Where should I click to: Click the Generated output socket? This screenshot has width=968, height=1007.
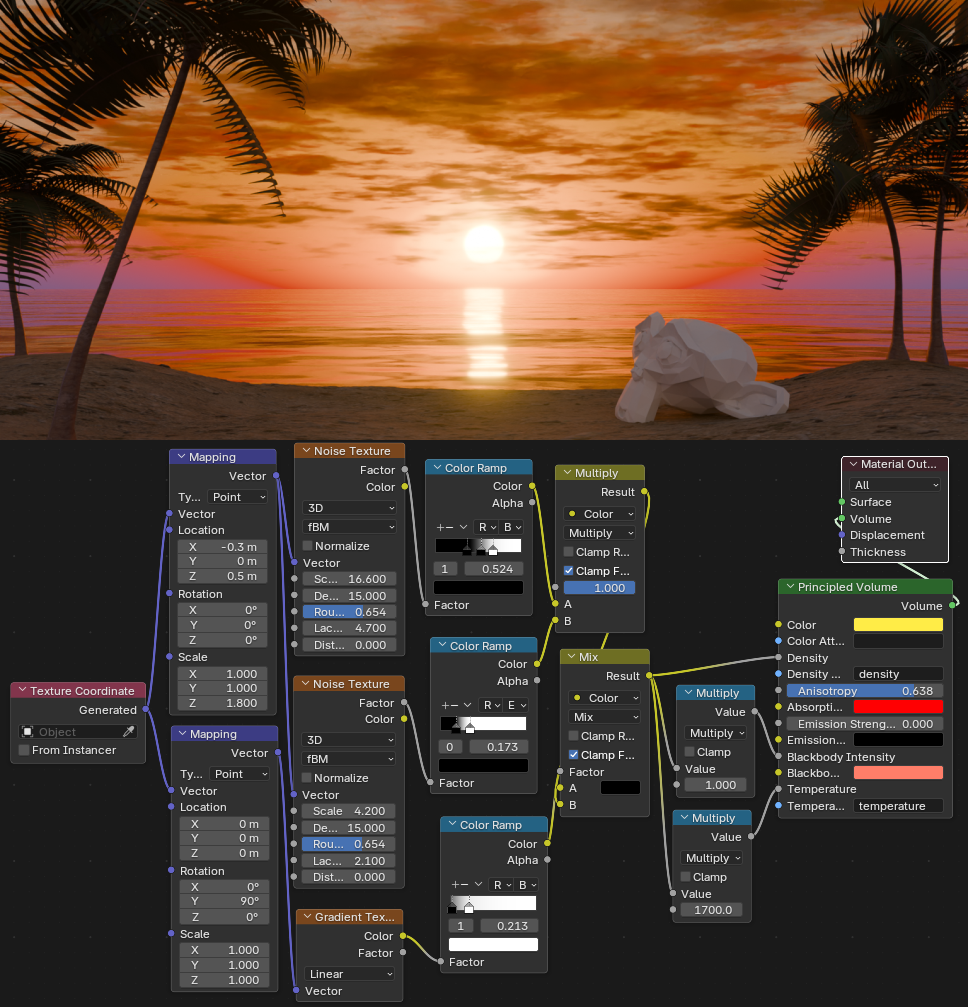click(x=147, y=710)
